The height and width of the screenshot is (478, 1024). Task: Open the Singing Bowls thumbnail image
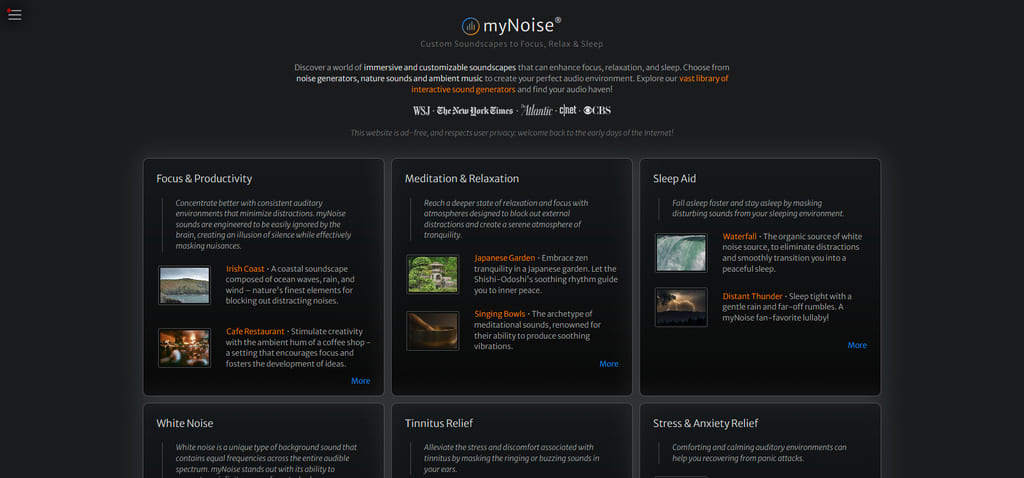[x=432, y=330]
